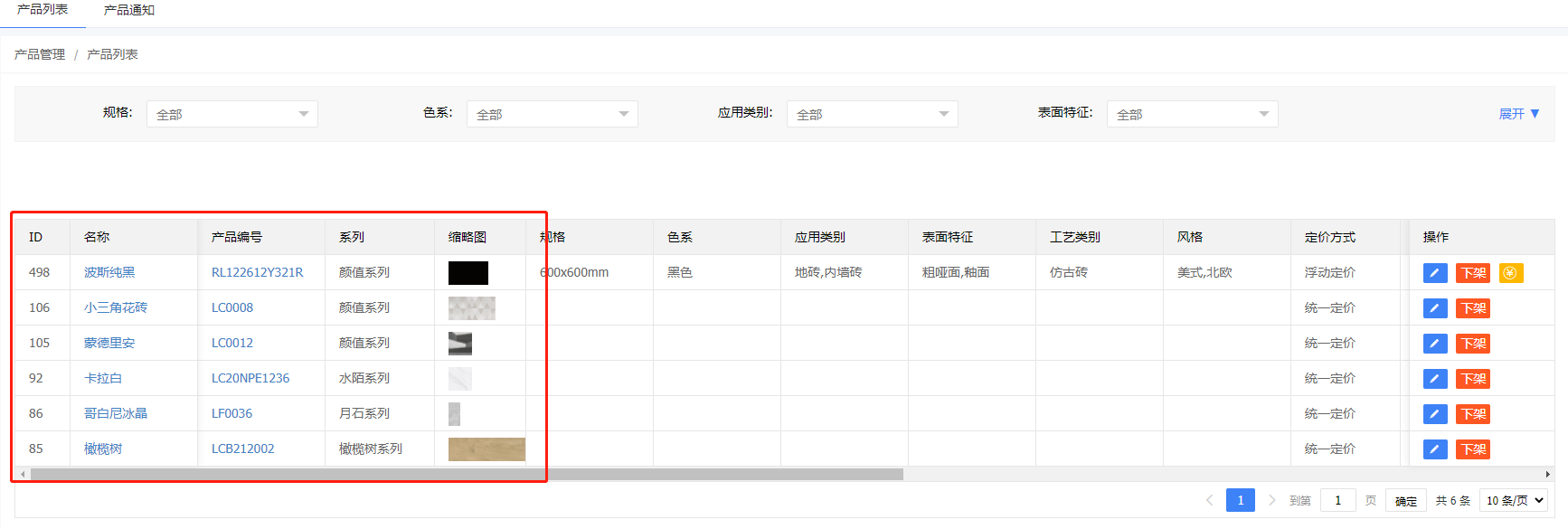Edit the 蒙德里安 row with pencil icon
1568x529 pixels.
tap(1435, 344)
